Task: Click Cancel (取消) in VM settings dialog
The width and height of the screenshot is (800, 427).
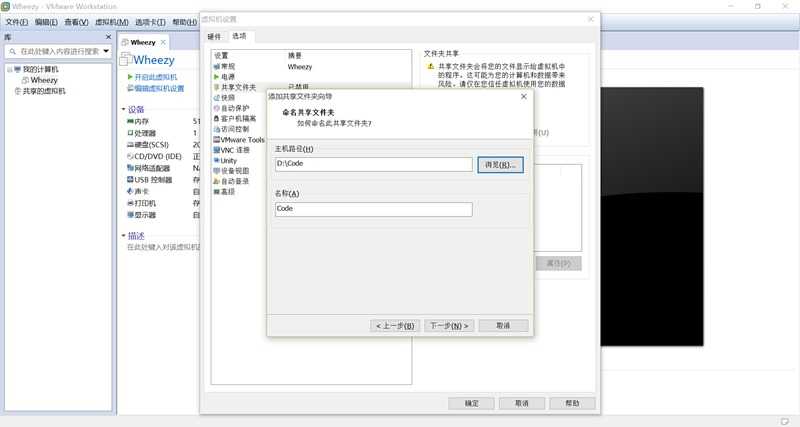Action: 521,403
